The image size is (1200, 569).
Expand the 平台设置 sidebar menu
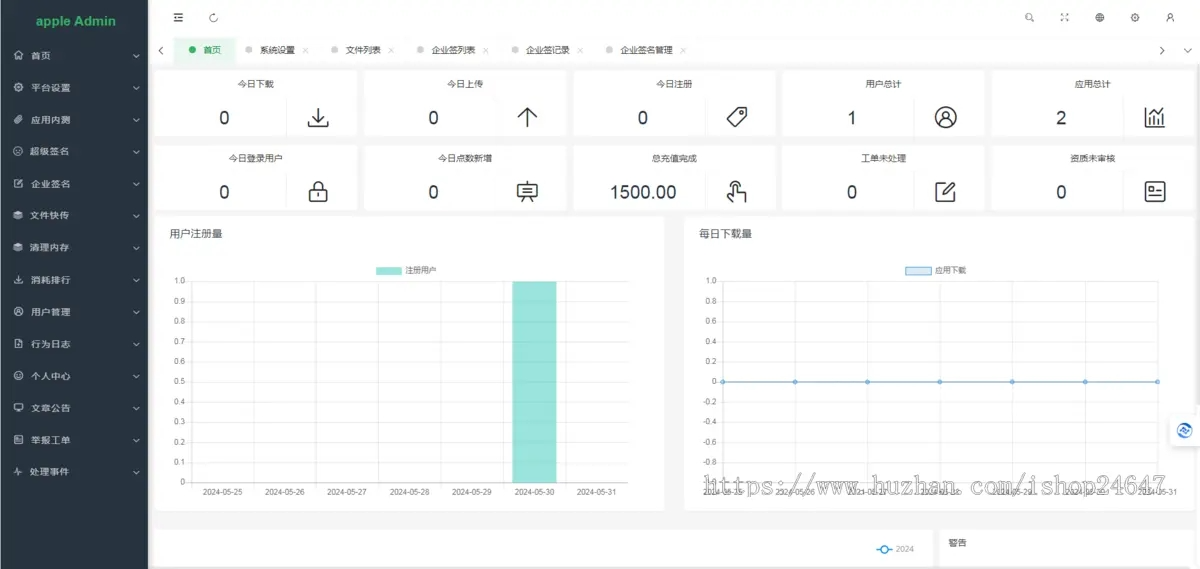pos(74,88)
